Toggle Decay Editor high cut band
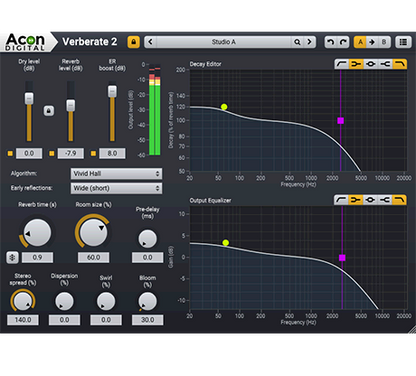The image size is (416, 376). coord(400,64)
